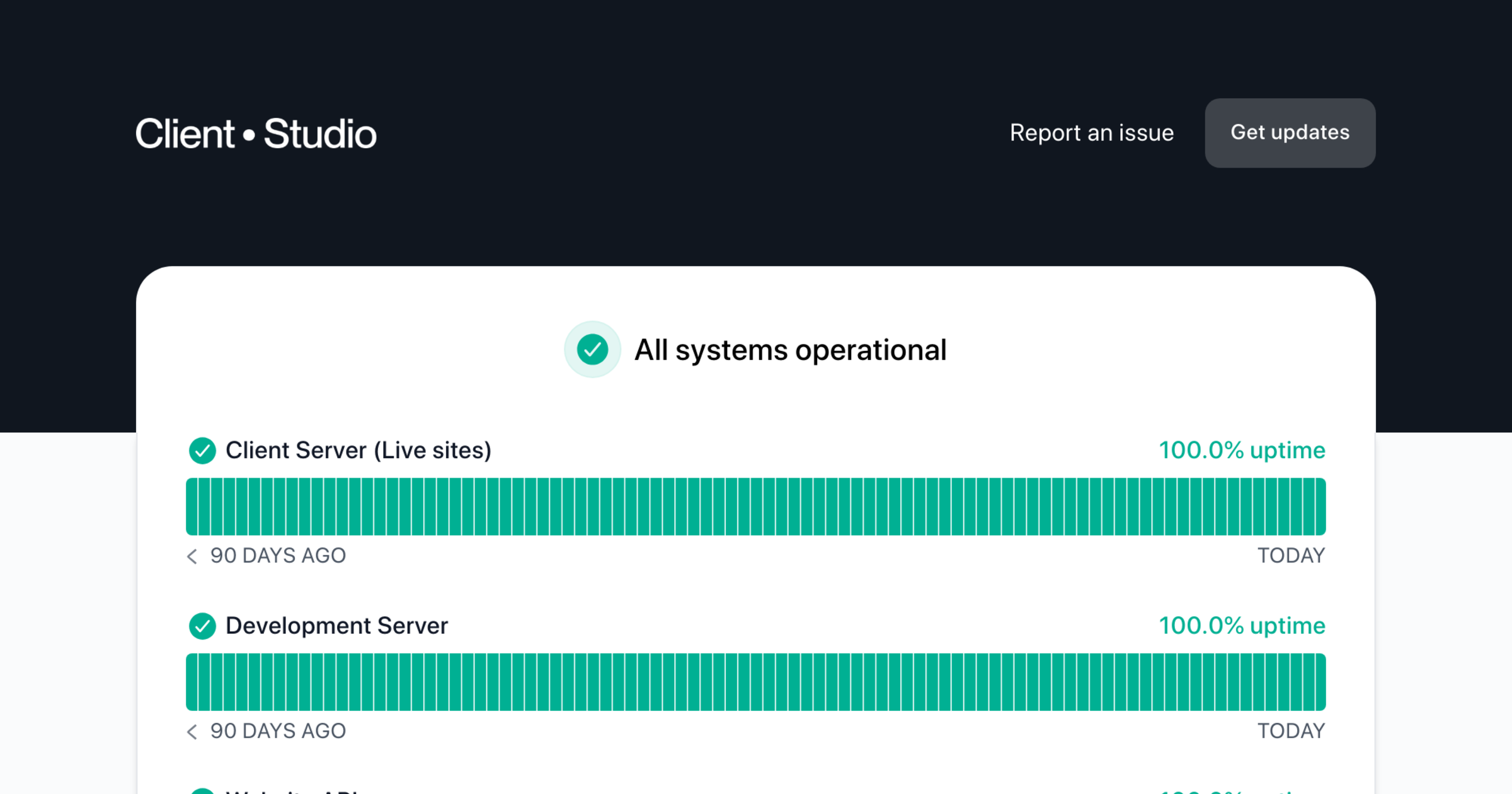Click the 90 DAYS AGO label under Client Server
1512x794 pixels.
tap(278, 556)
